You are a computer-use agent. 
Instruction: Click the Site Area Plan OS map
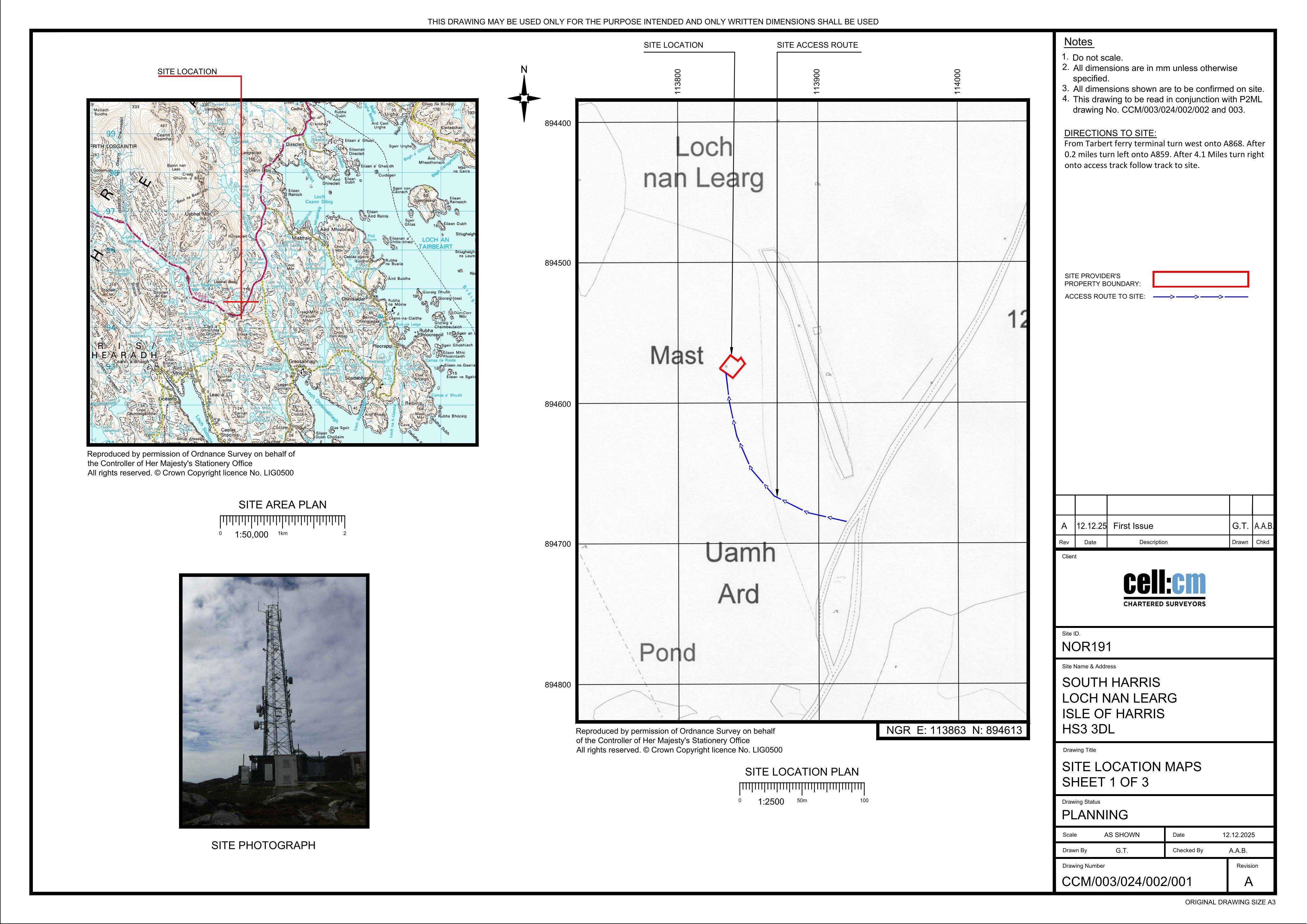click(282, 272)
